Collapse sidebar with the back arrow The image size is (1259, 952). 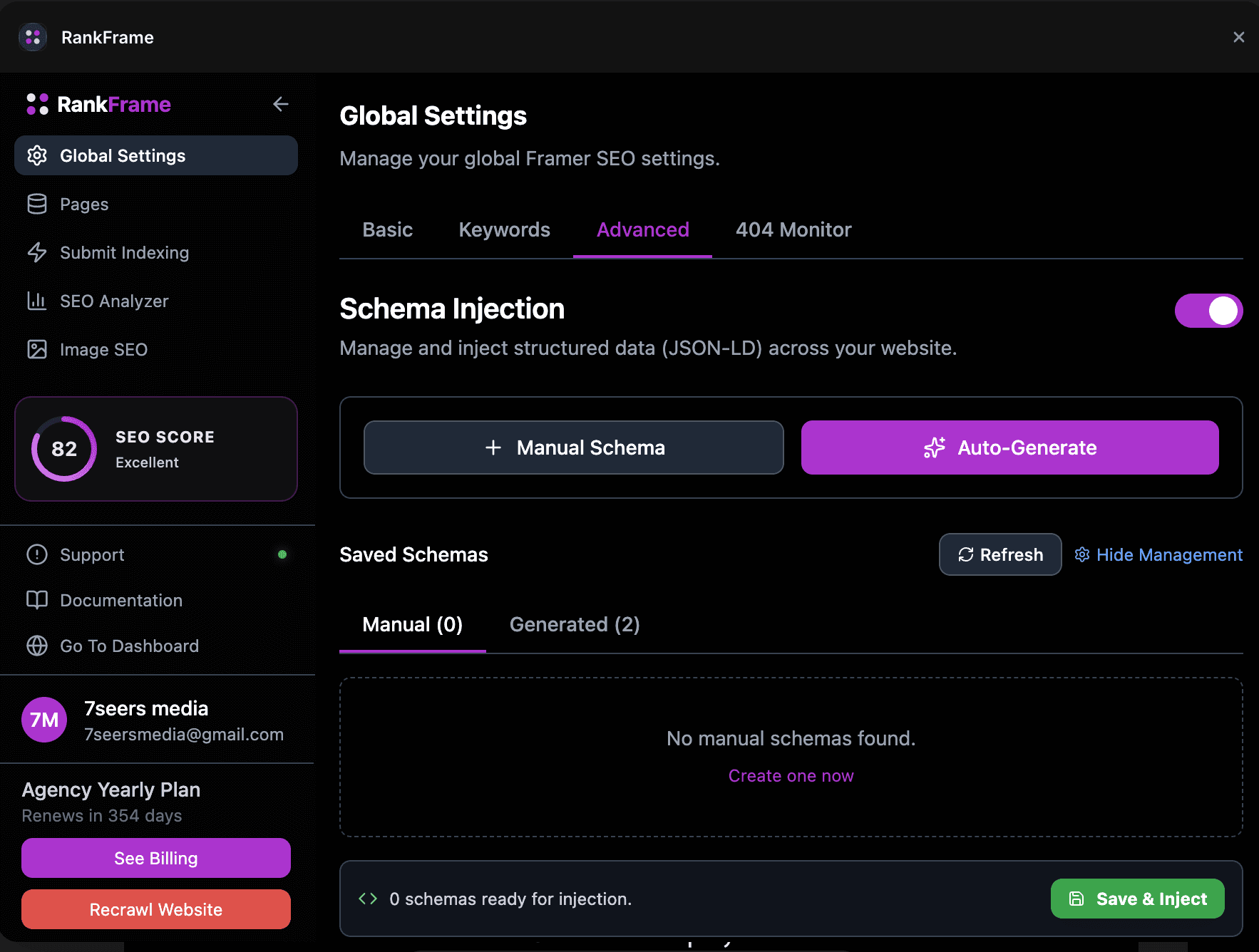click(x=281, y=104)
